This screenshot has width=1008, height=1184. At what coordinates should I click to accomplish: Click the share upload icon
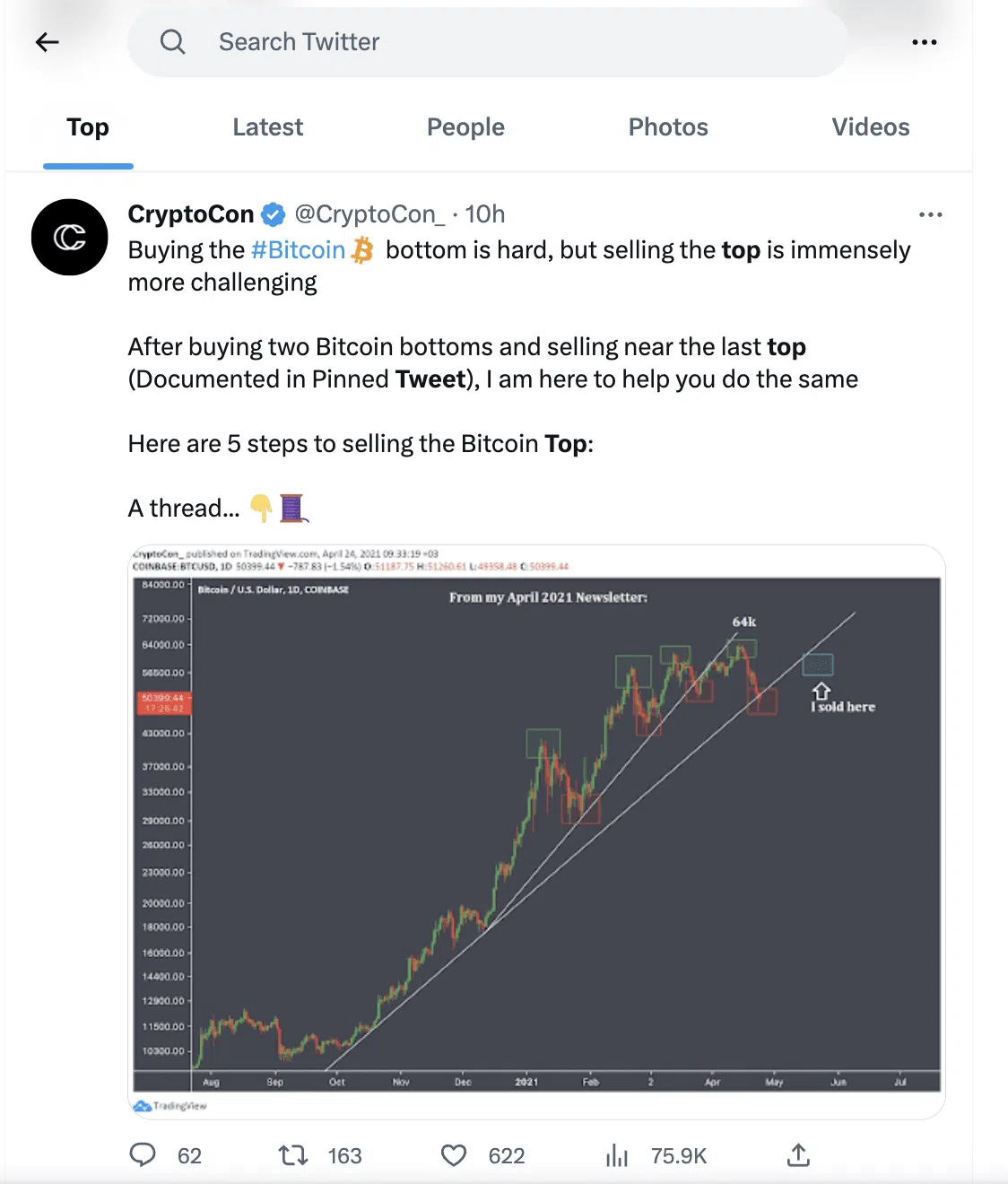click(798, 1155)
